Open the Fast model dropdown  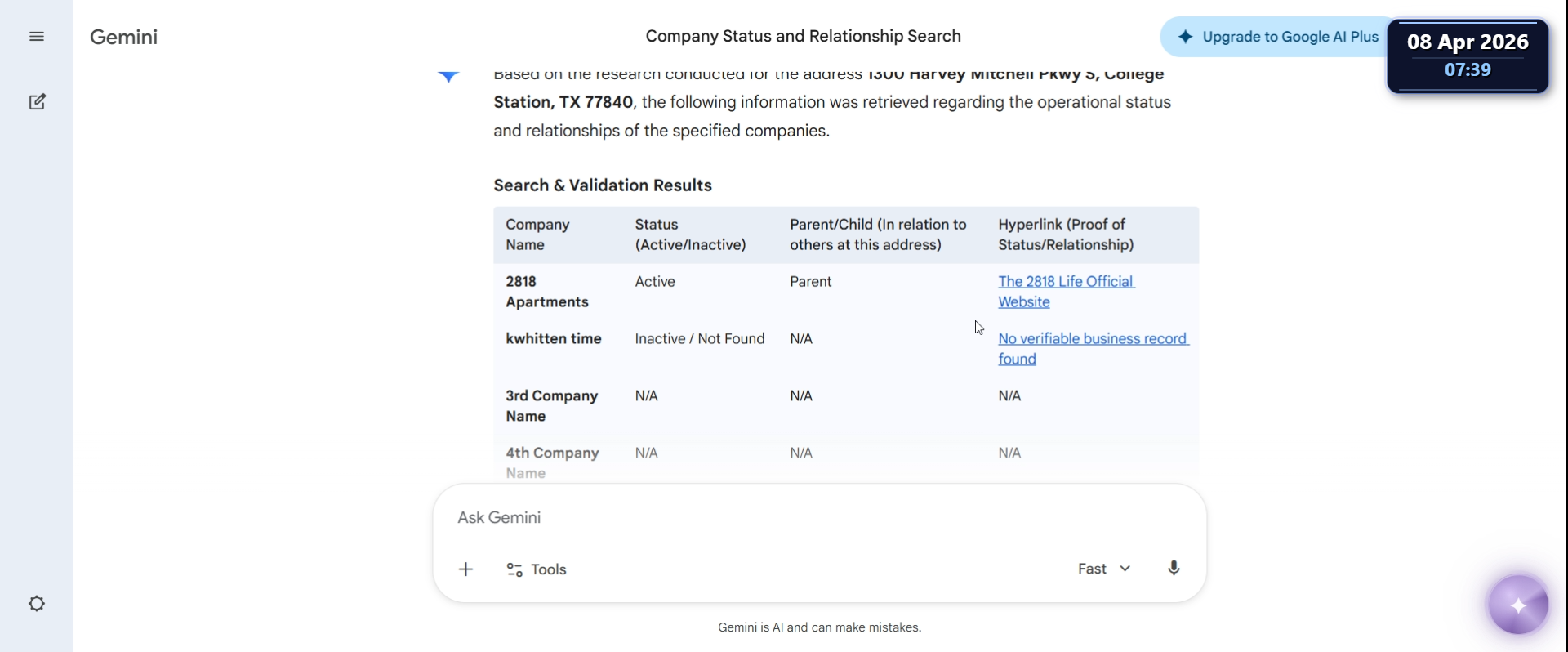pos(1093,569)
